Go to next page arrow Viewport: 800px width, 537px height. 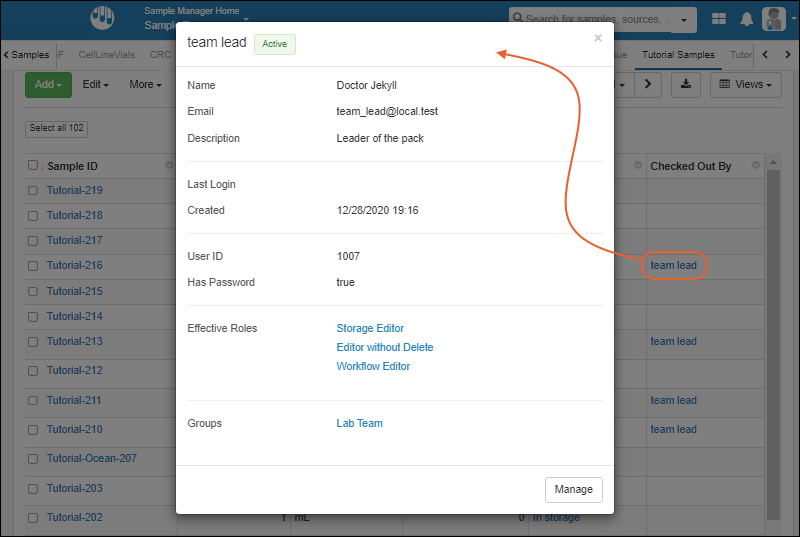(647, 85)
